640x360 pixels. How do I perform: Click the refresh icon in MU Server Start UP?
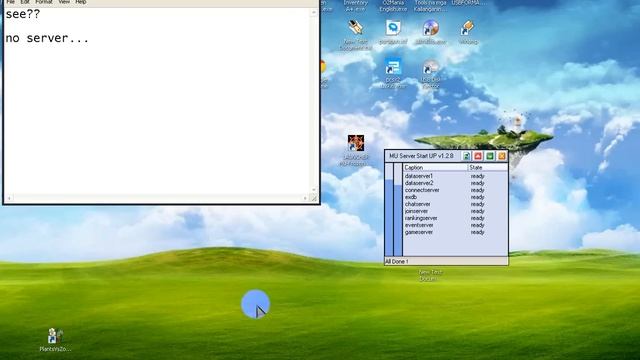point(466,156)
